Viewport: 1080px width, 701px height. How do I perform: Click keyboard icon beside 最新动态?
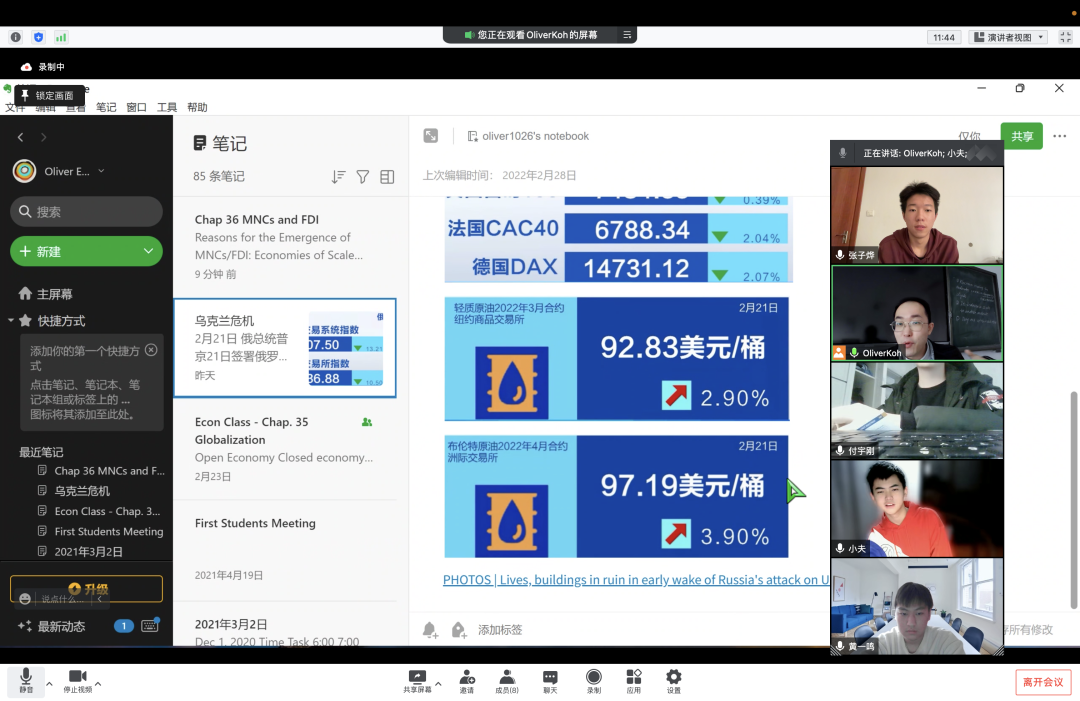pos(150,625)
